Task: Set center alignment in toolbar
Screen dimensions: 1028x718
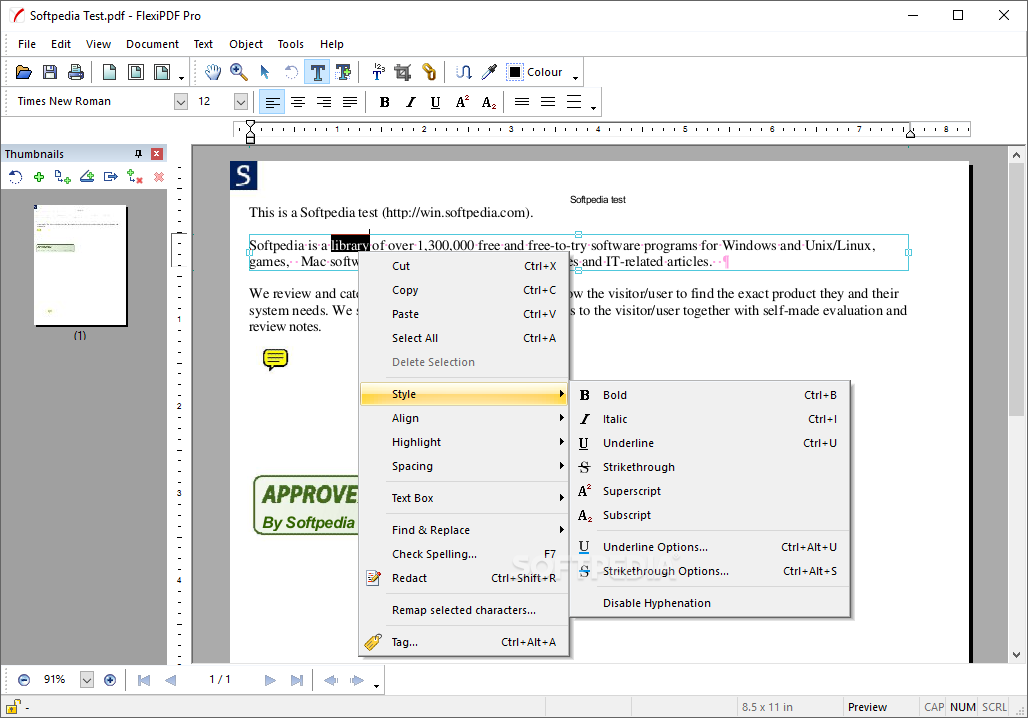Action: pyautogui.click(x=298, y=102)
